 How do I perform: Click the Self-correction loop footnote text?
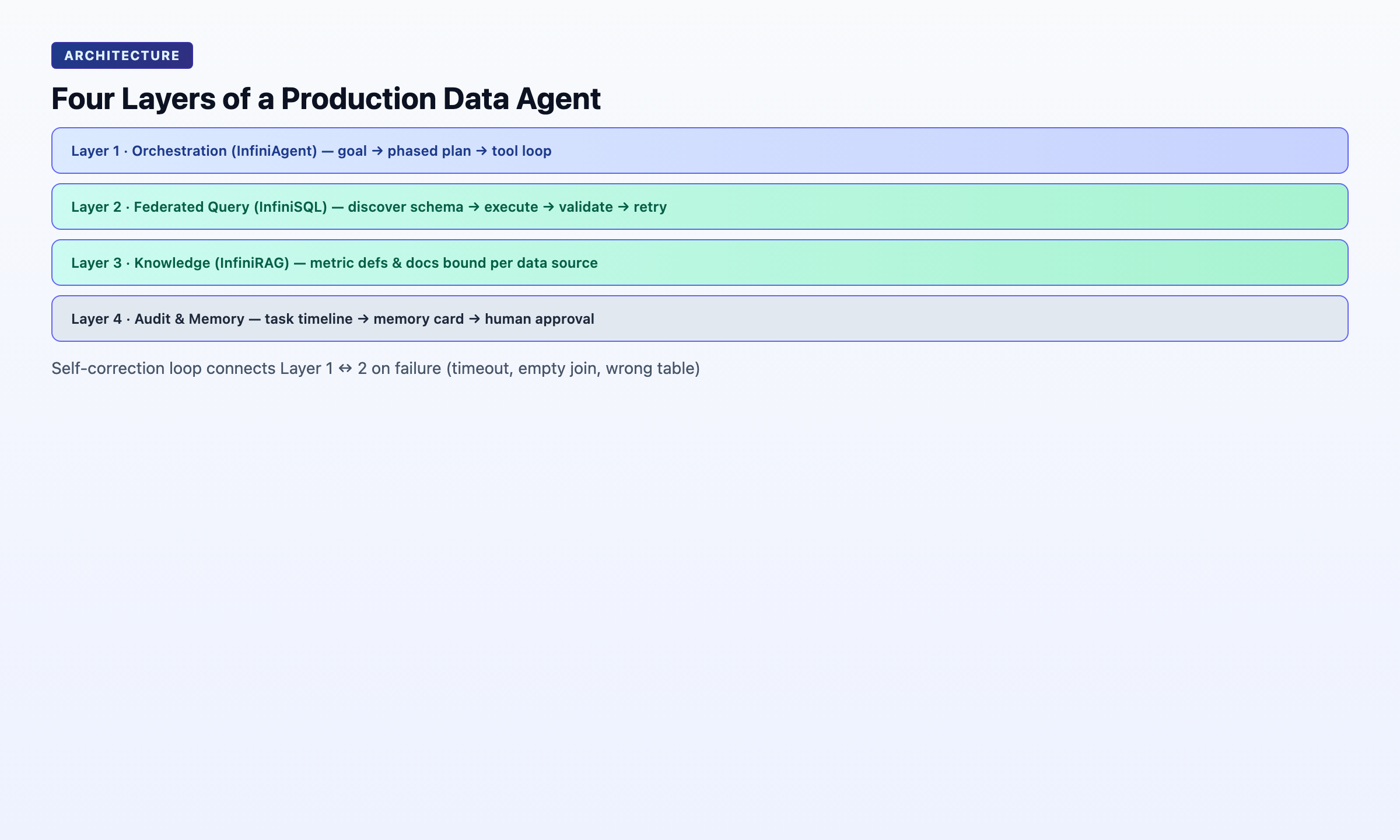point(376,369)
